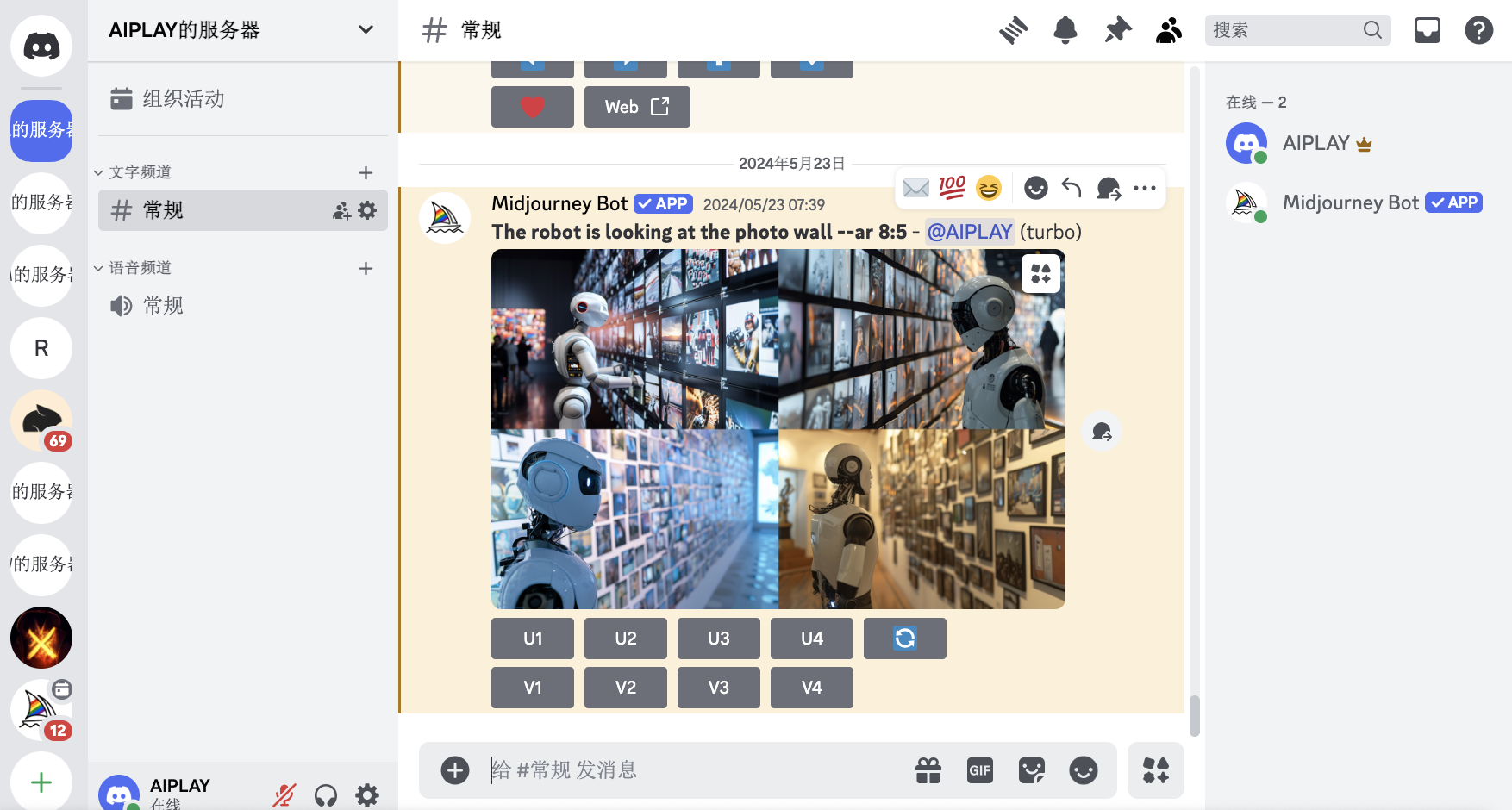Viewport: 1512px width, 810px height.
Task: Open add reaction picker in message toolbar
Action: pyautogui.click(x=1036, y=188)
